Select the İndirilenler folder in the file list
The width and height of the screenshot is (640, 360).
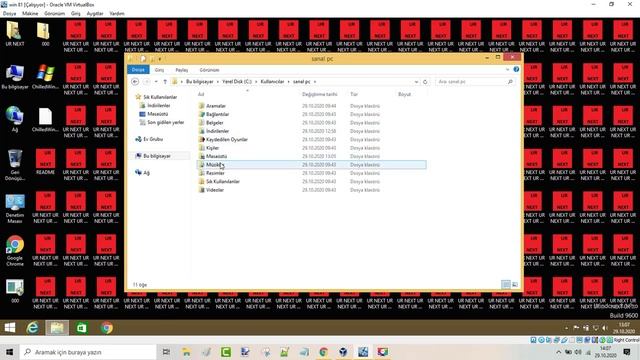217,131
